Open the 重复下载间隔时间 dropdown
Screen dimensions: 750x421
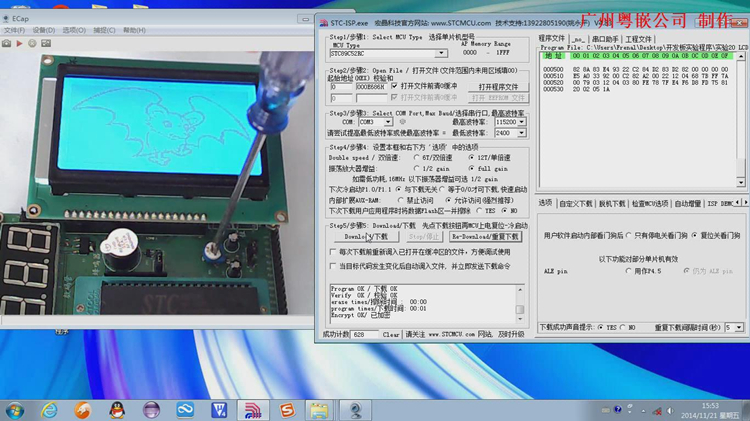(x=739, y=327)
